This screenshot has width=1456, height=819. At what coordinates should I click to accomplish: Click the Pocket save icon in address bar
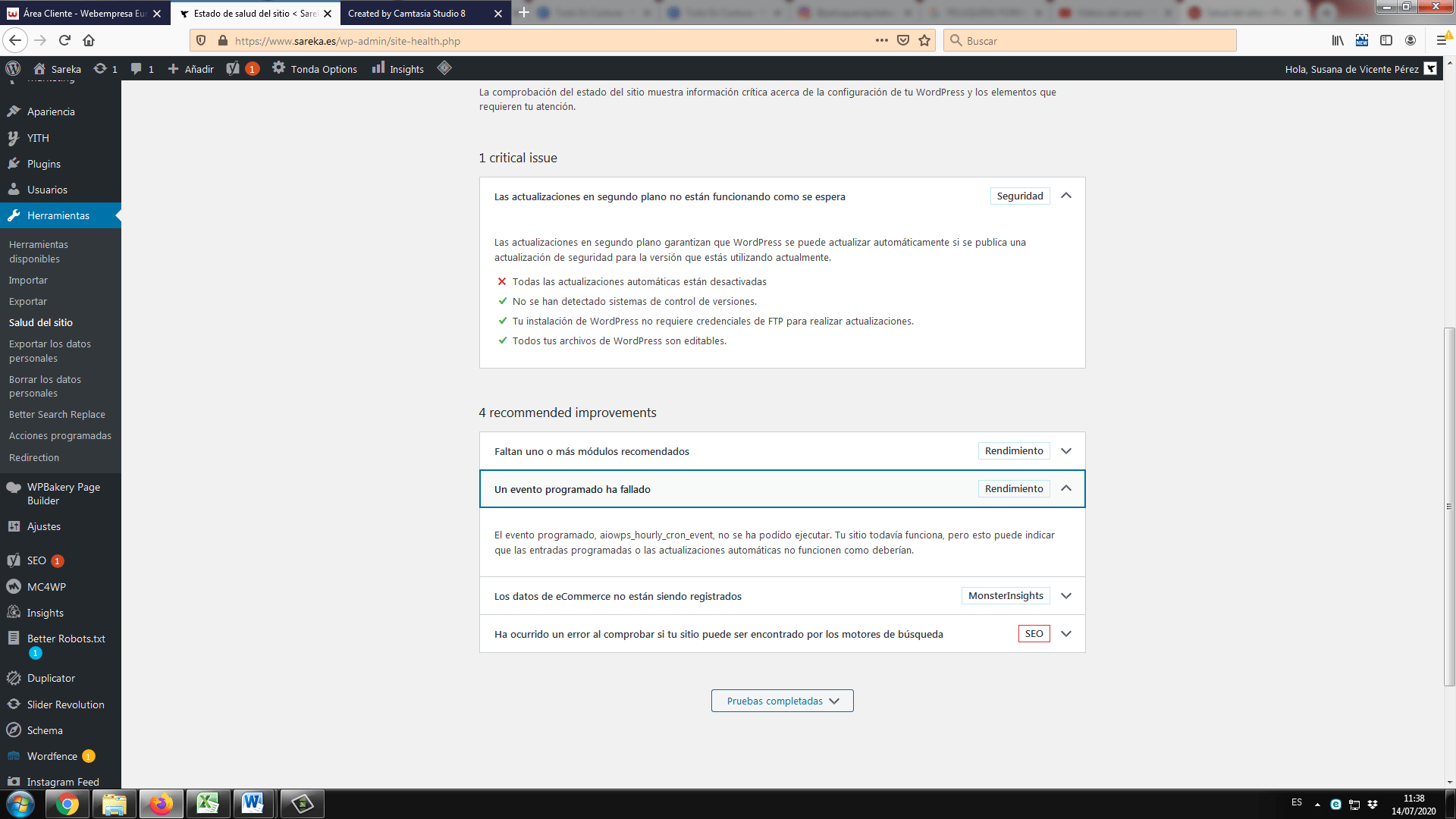point(903,40)
